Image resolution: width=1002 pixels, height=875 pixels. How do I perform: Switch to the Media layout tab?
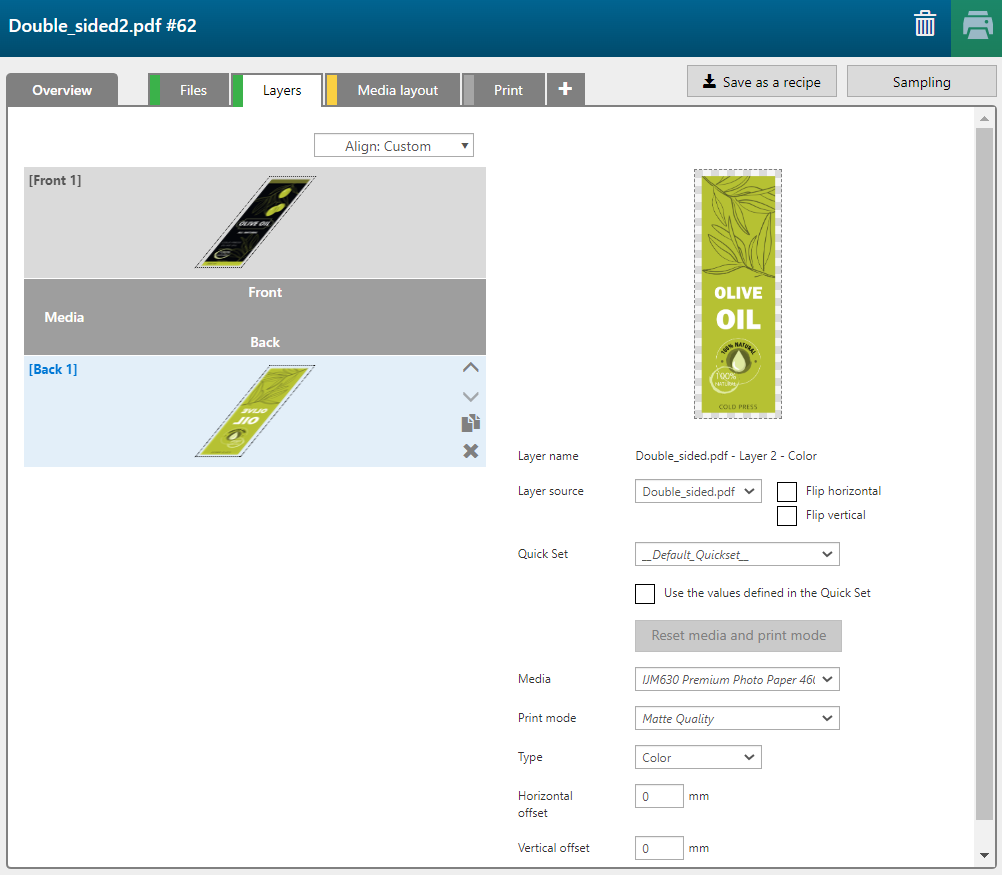(397, 90)
